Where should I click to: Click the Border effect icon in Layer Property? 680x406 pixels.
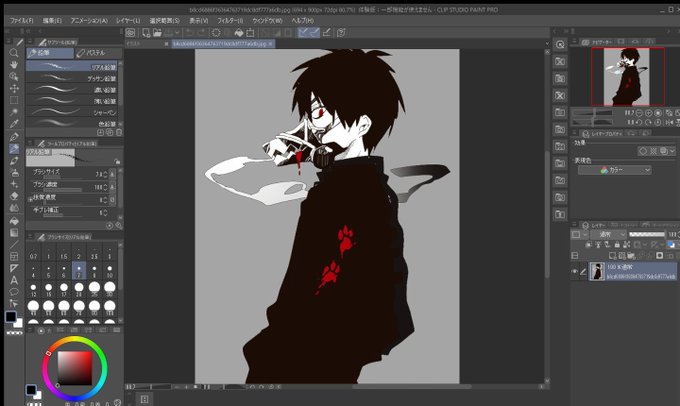[x=643, y=151]
